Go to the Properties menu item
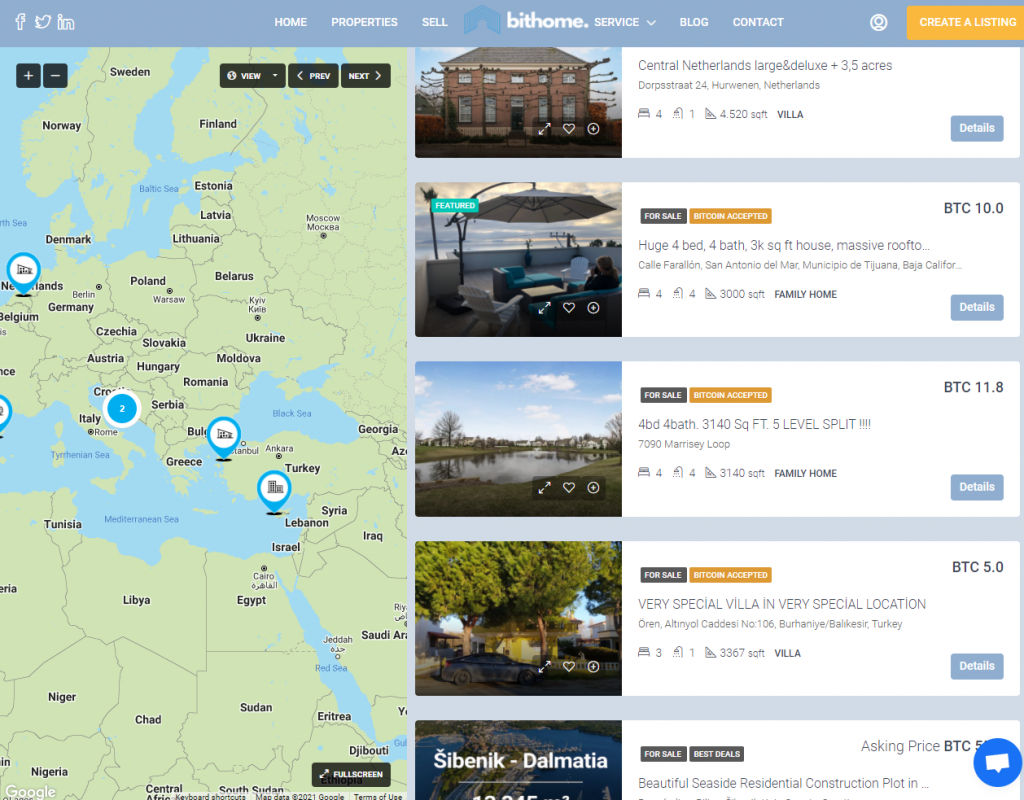 coord(364,22)
